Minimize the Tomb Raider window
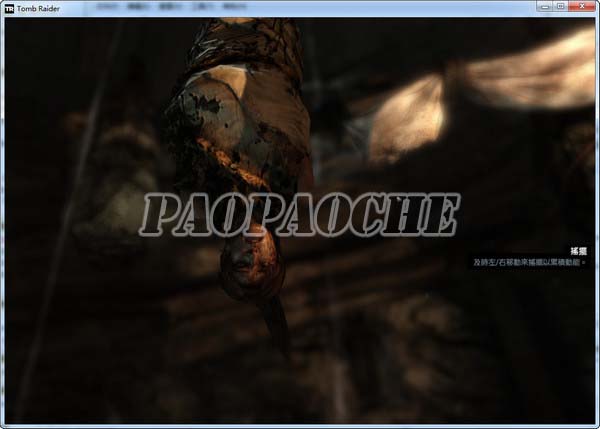600x429 pixels. (x=545, y=7)
